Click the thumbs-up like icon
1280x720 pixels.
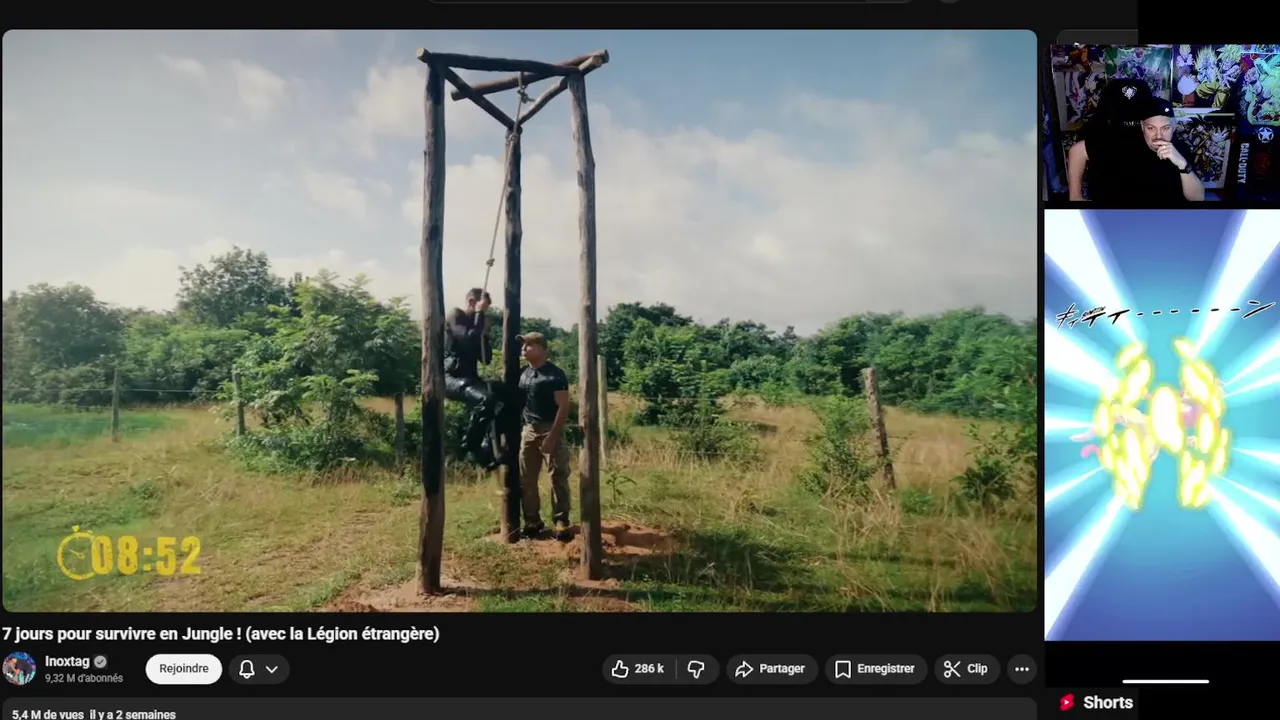tap(620, 669)
